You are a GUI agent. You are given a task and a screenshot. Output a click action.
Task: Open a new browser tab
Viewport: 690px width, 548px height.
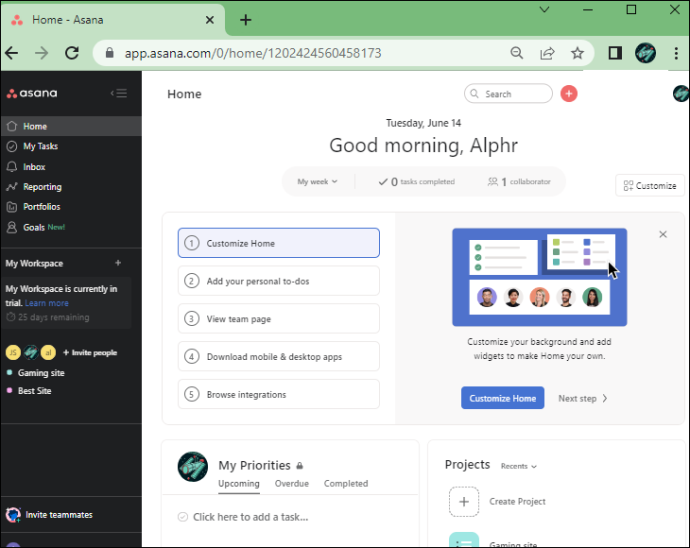tap(246, 20)
